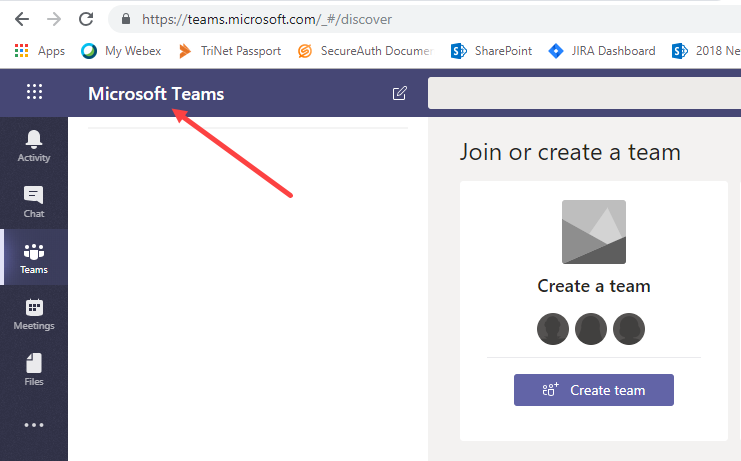The image size is (741, 461).
Task: Go to Chat in sidebar
Action: tap(34, 201)
